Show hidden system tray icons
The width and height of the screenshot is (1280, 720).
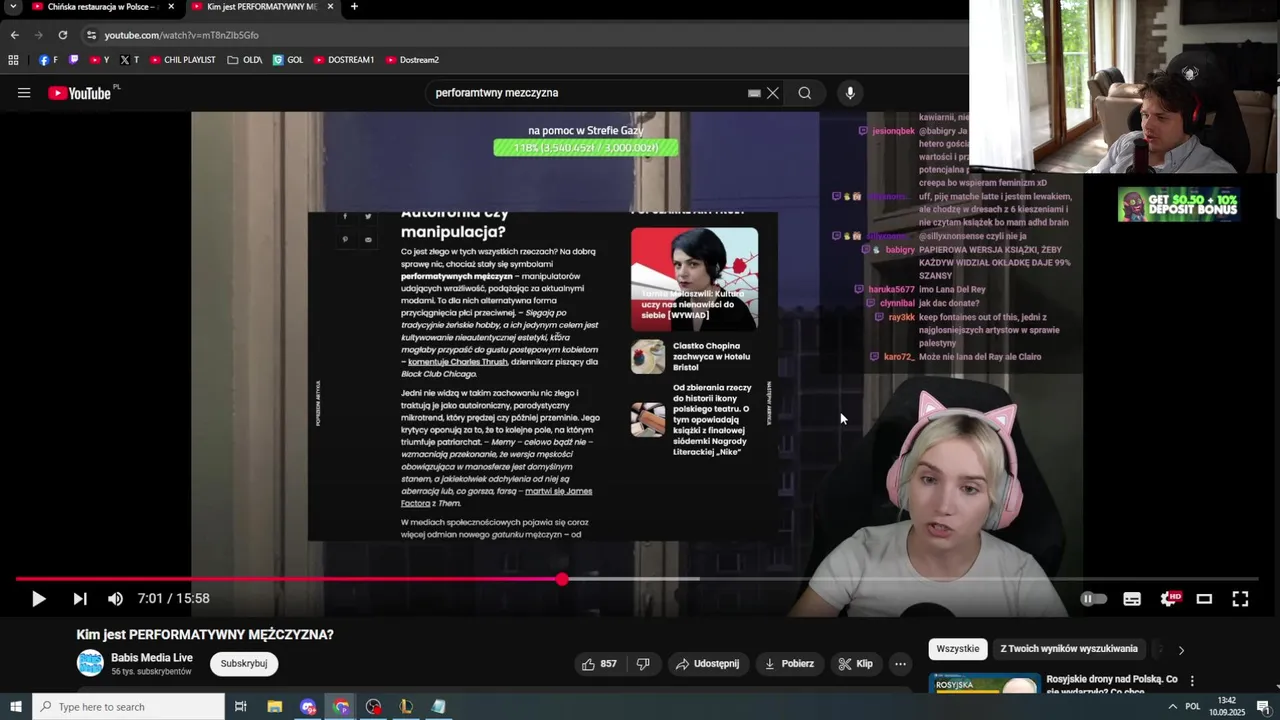tap(1173, 707)
